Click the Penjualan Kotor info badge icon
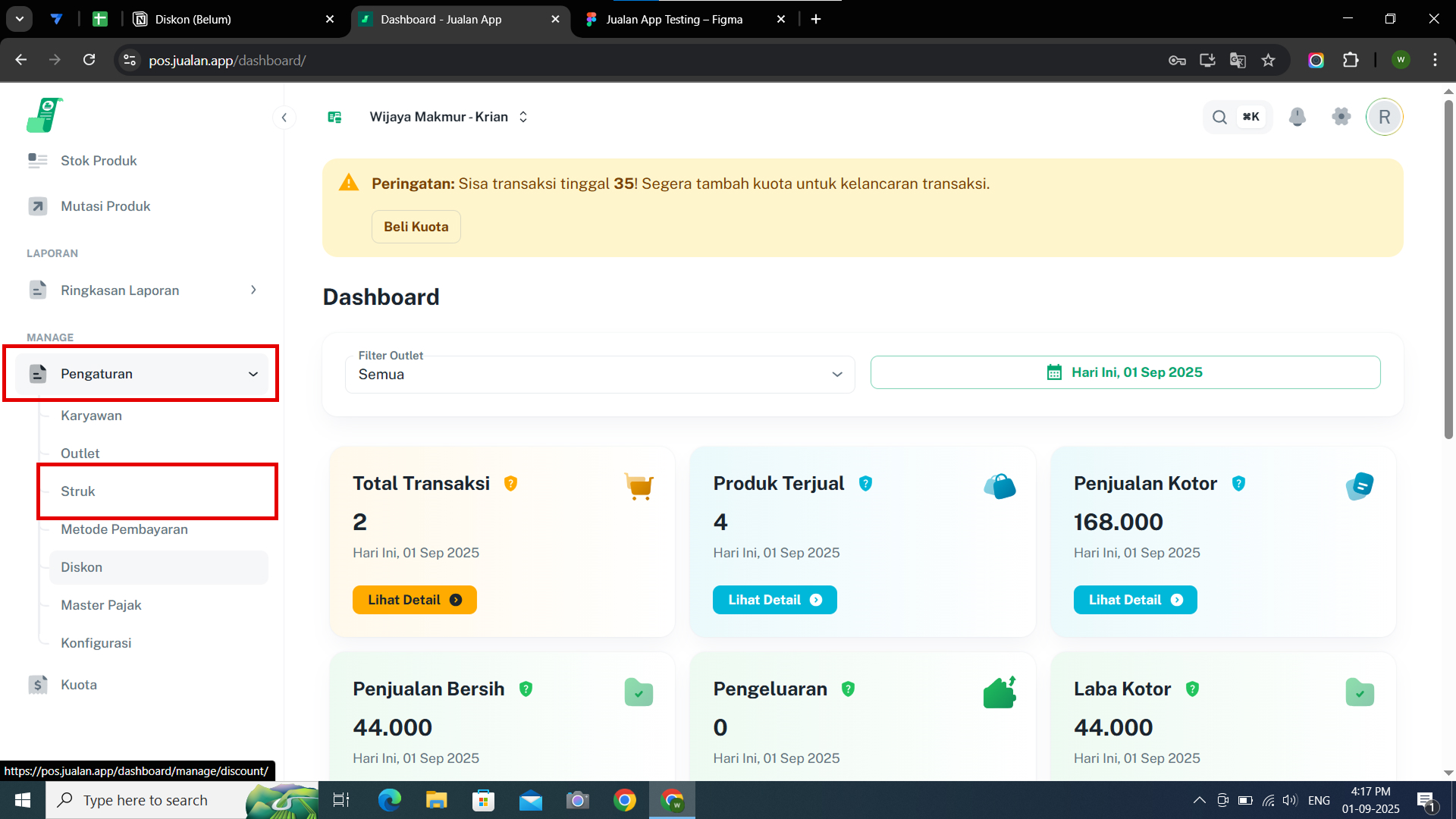 click(x=1238, y=484)
